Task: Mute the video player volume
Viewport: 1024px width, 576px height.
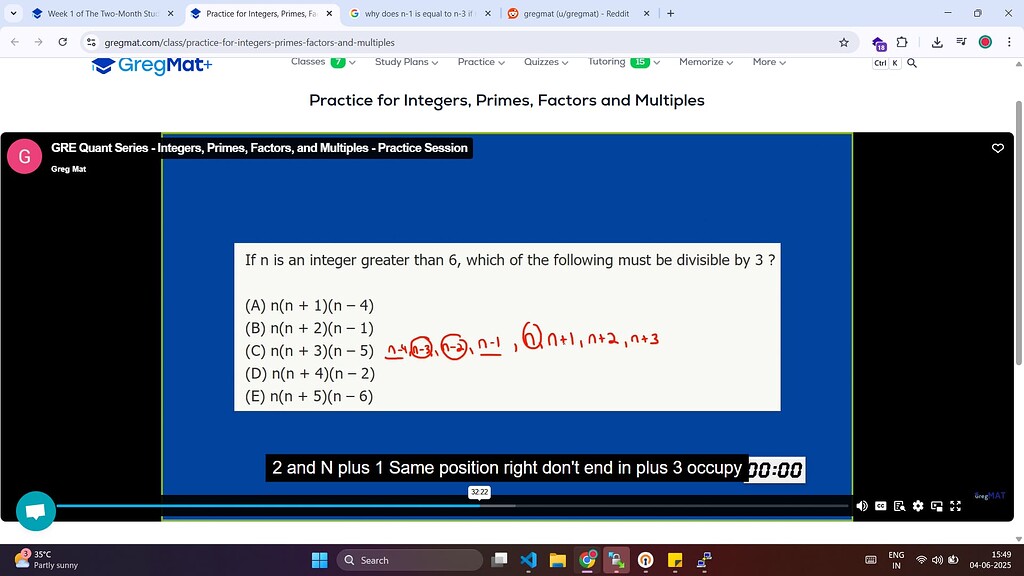Action: [862, 506]
